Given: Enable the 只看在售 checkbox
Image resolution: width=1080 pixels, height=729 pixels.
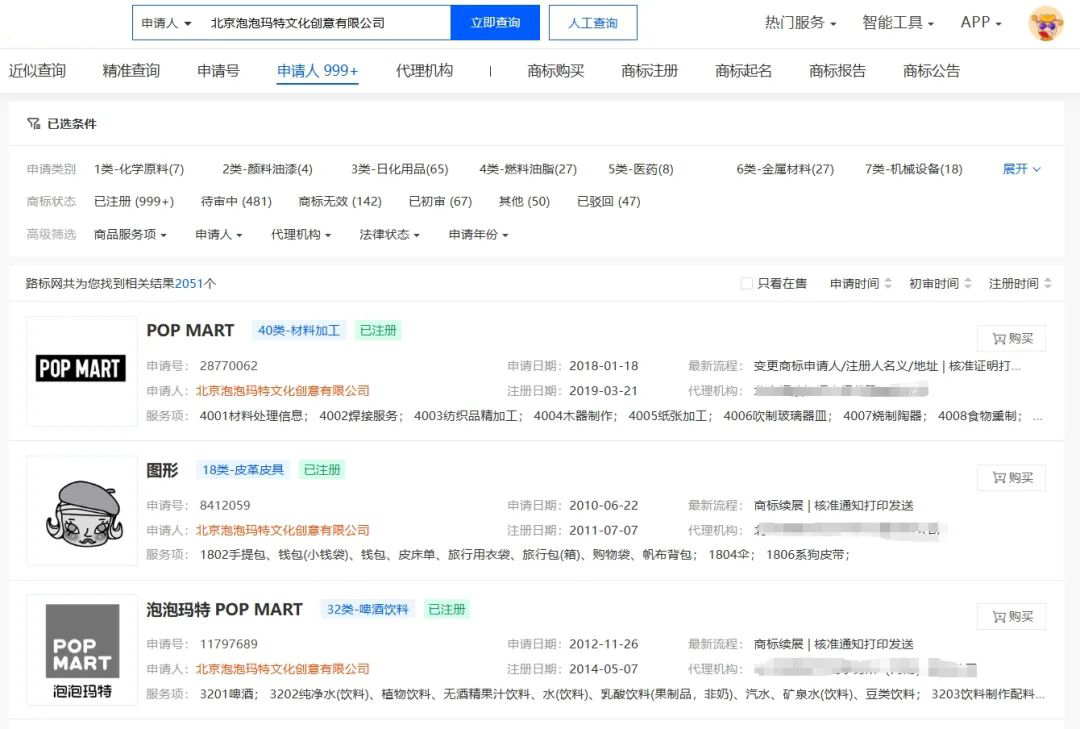Looking at the screenshot, I should pos(747,284).
